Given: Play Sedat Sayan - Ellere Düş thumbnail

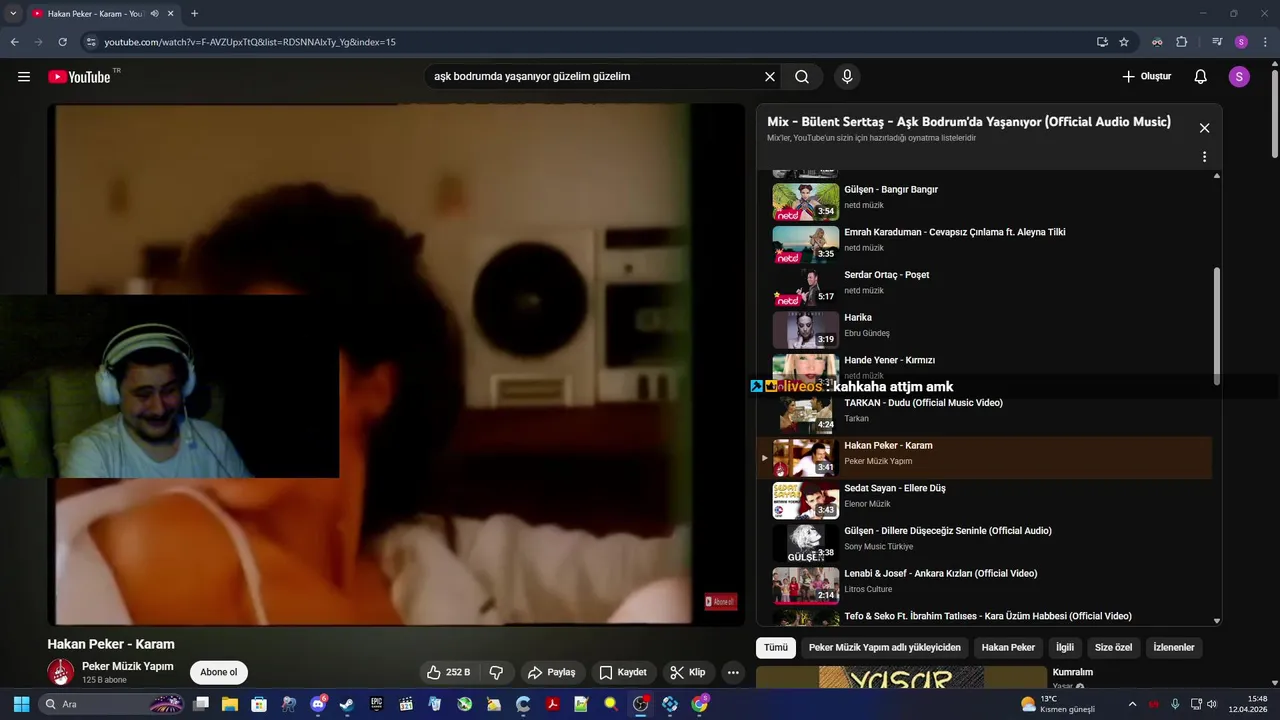Looking at the screenshot, I should tap(806, 500).
